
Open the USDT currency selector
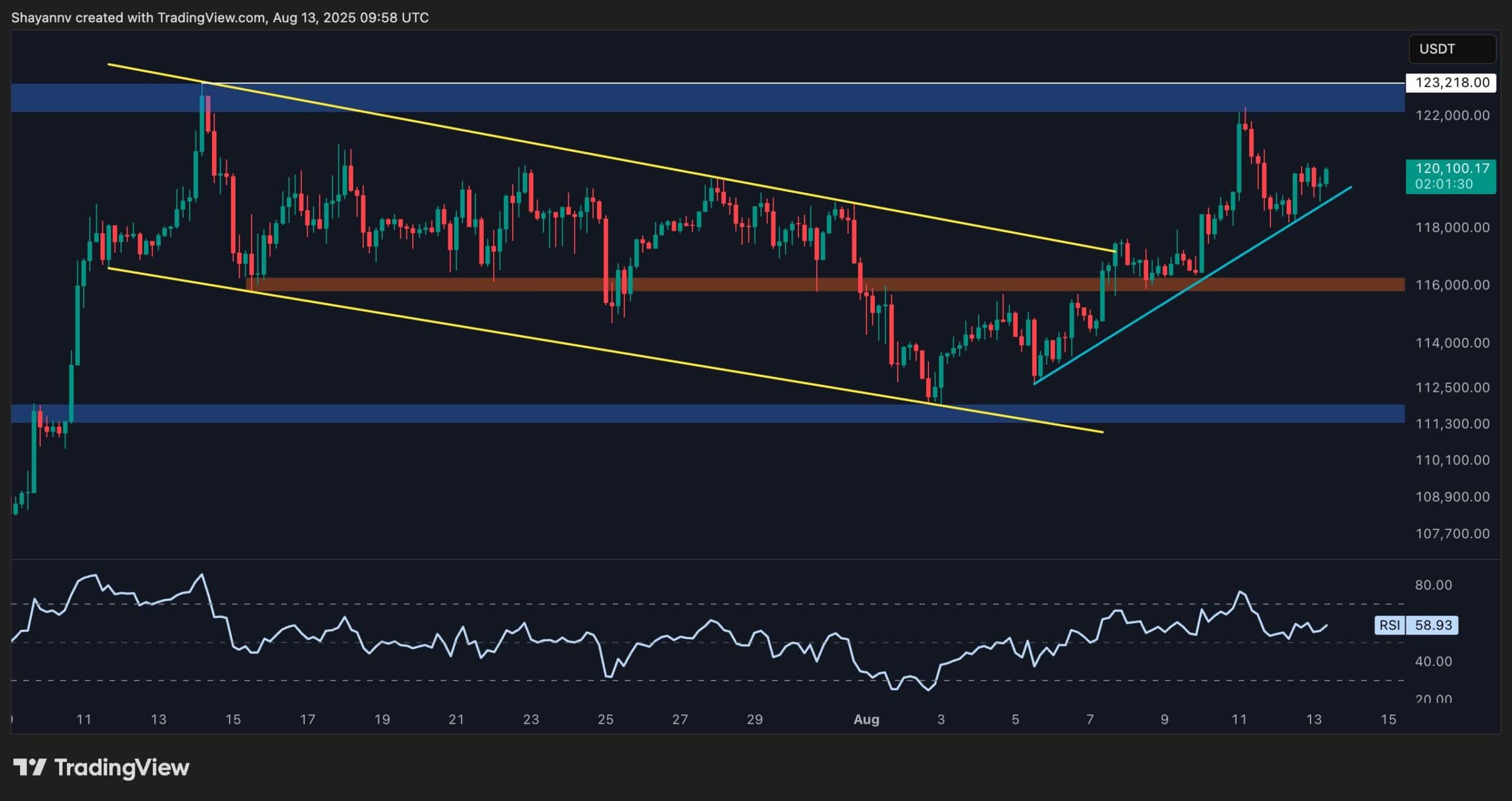click(1452, 49)
